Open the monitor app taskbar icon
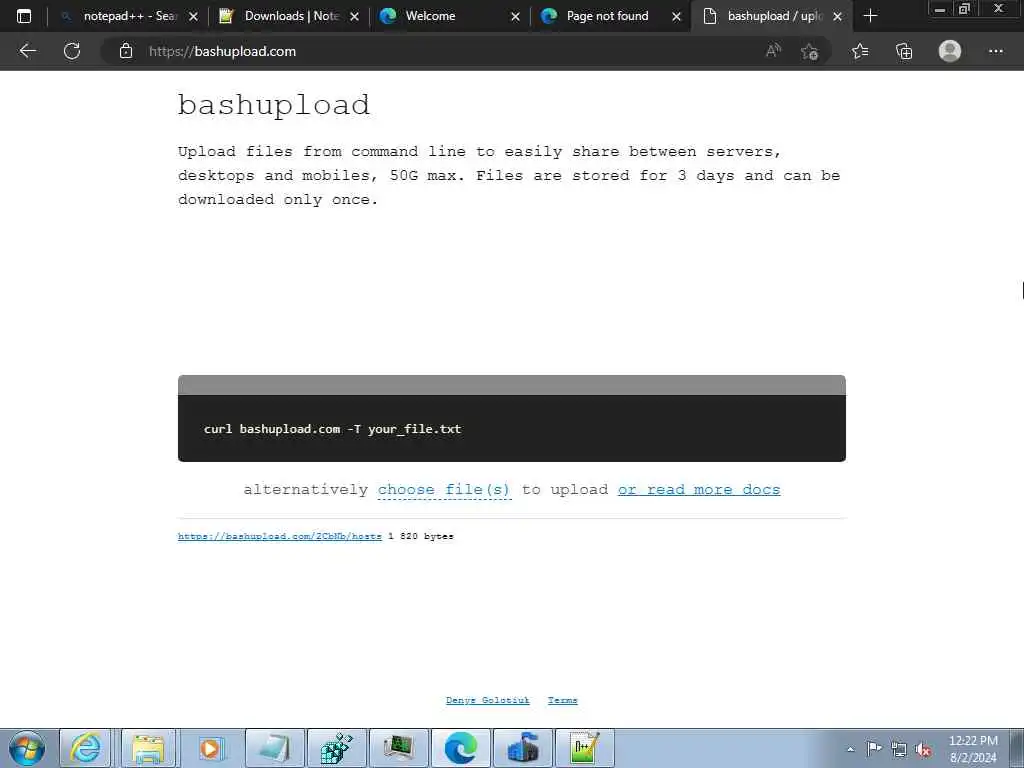Viewport: 1024px width, 768px height. point(399,748)
